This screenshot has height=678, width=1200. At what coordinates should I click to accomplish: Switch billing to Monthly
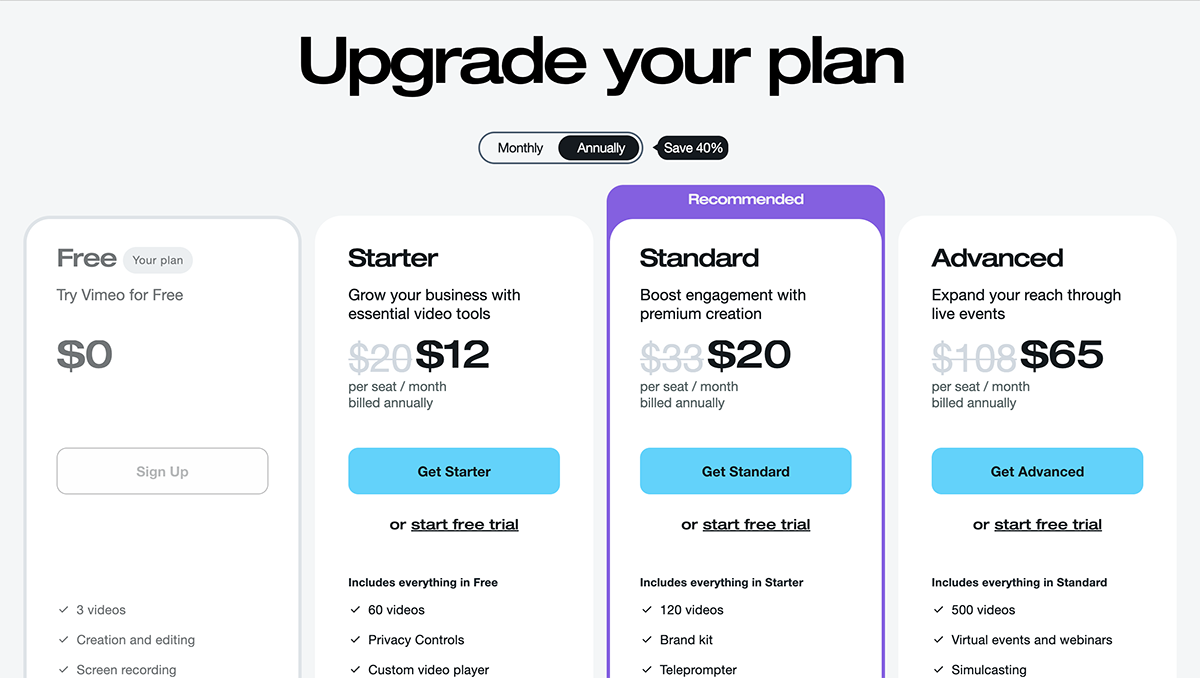coord(521,147)
